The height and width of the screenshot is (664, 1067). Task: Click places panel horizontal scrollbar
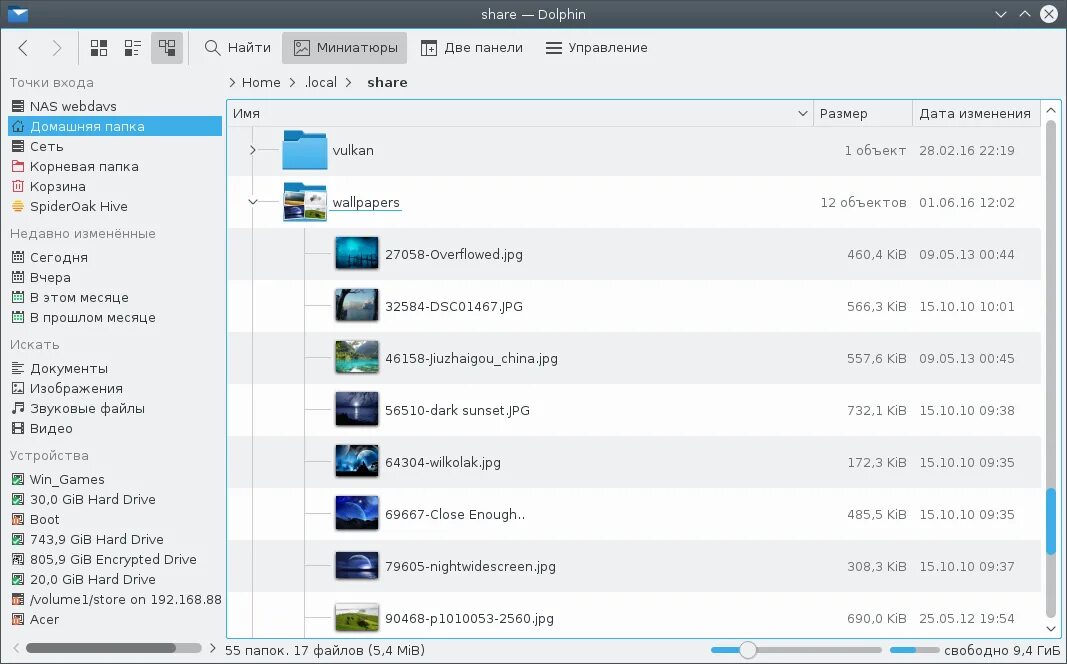pos(100,648)
